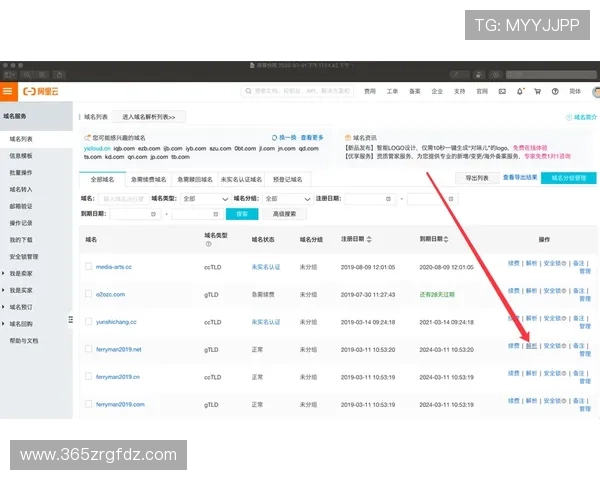Click the blue 搜索 button

pos(242,214)
